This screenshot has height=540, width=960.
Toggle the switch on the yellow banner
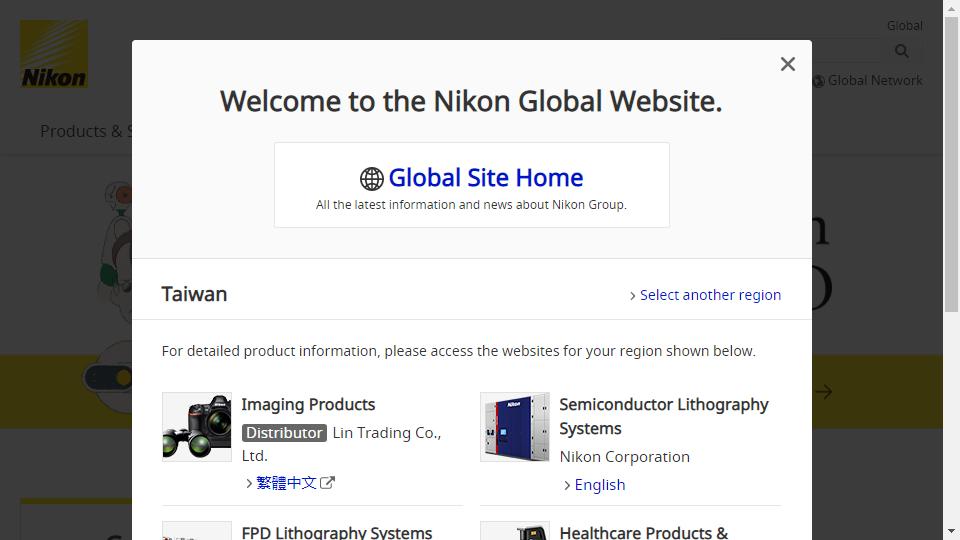[x=110, y=378]
